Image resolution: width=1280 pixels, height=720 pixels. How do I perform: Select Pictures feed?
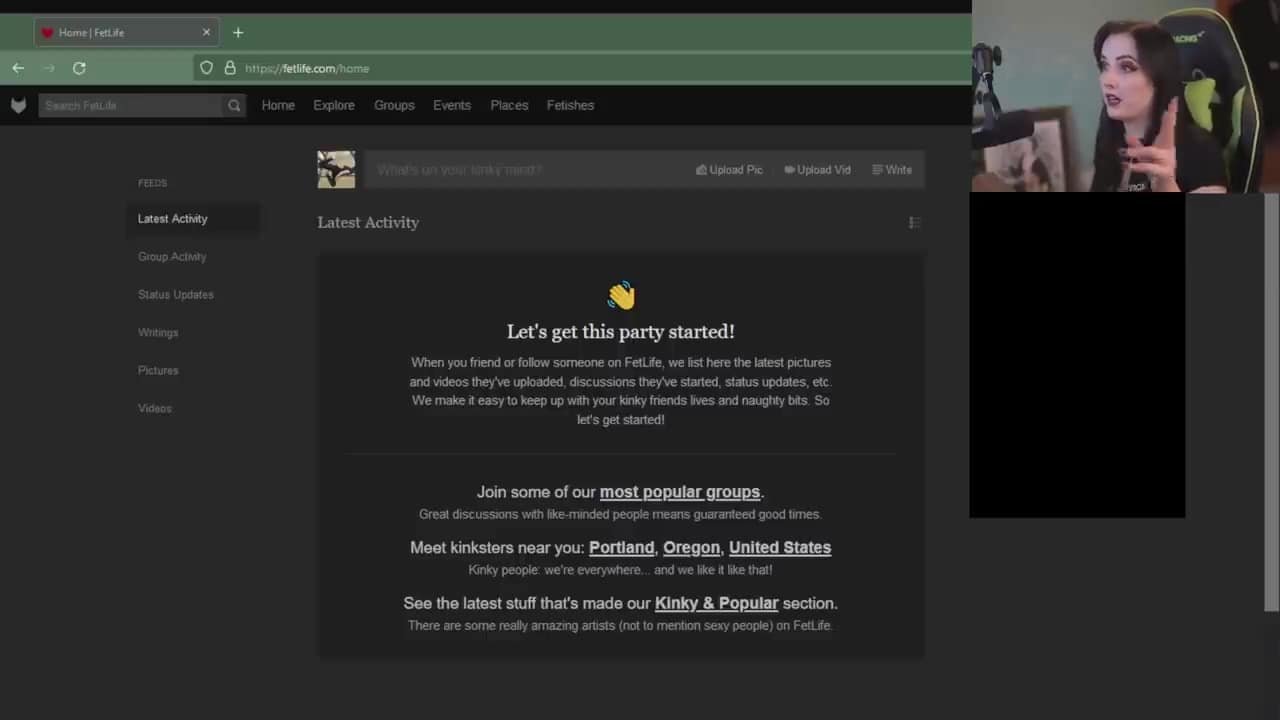(x=158, y=371)
